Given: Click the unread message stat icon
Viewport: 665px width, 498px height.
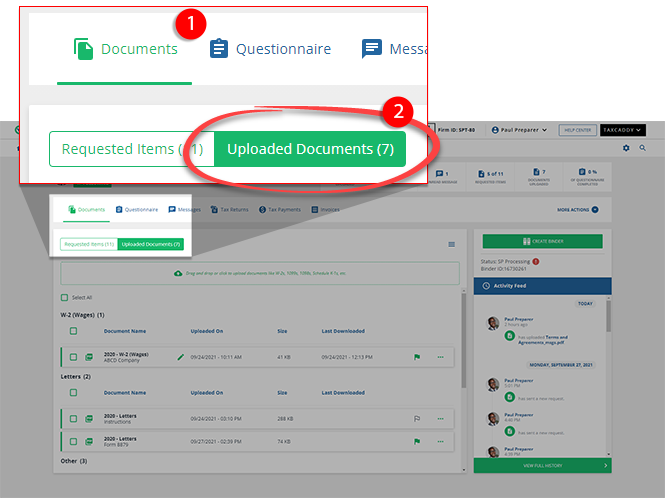Looking at the screenshot, I should click(439, 173).
